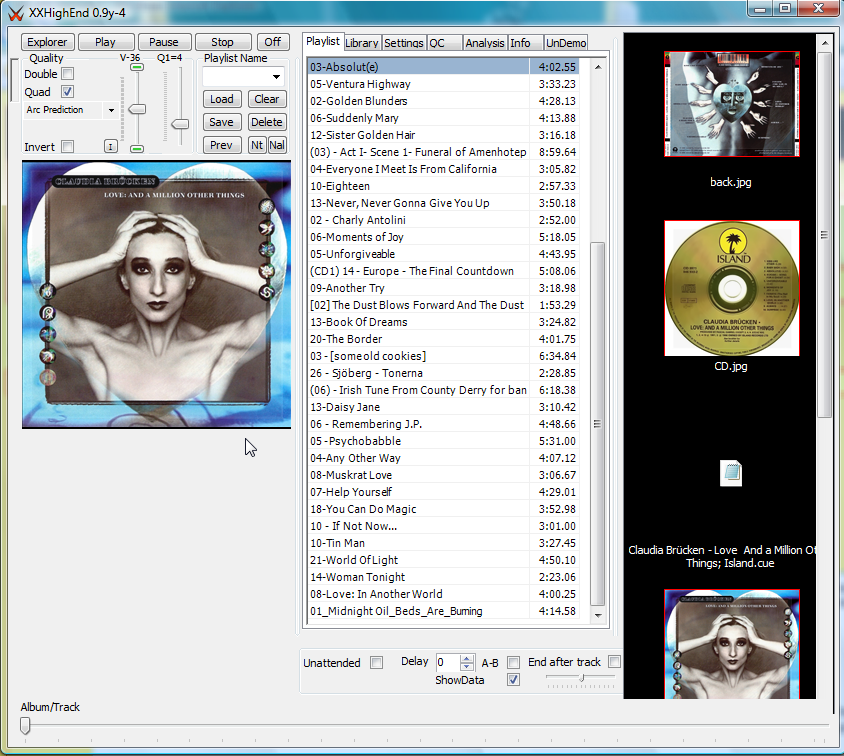Image resolution: width=844 pixels, height=756 pixels.
Task: Click the .cue file notepad icon
Action: click(731, 474)
